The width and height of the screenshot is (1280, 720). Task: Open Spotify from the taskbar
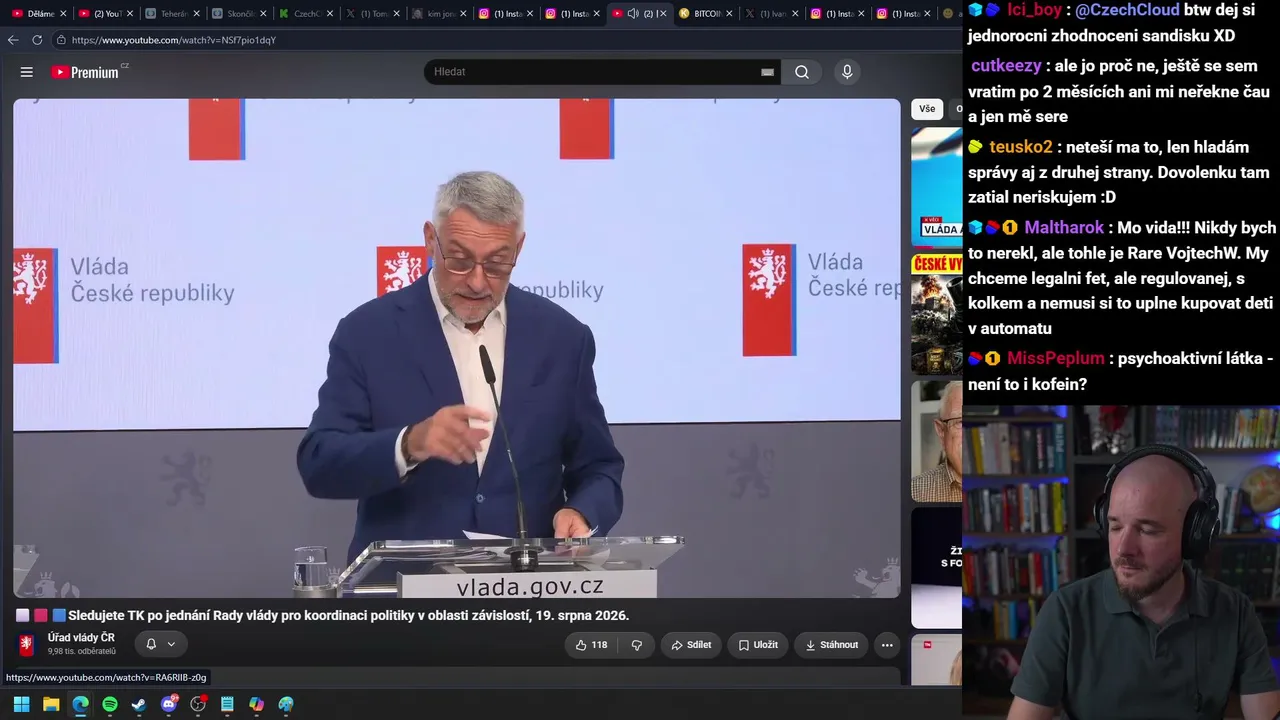[110, 704]
